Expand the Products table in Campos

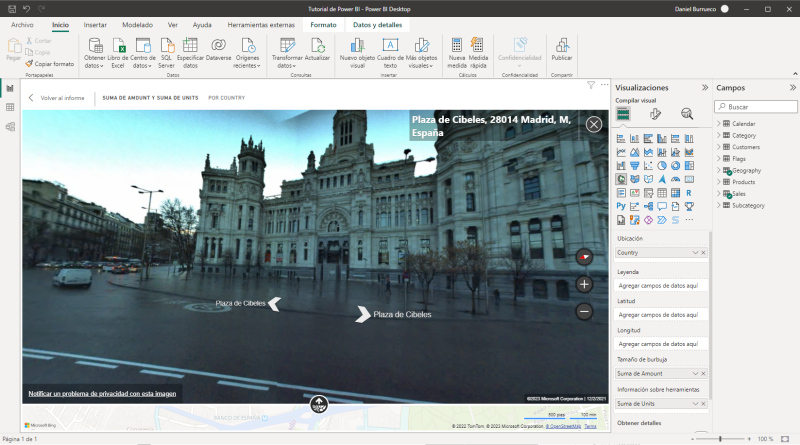[x=718, y=182]
